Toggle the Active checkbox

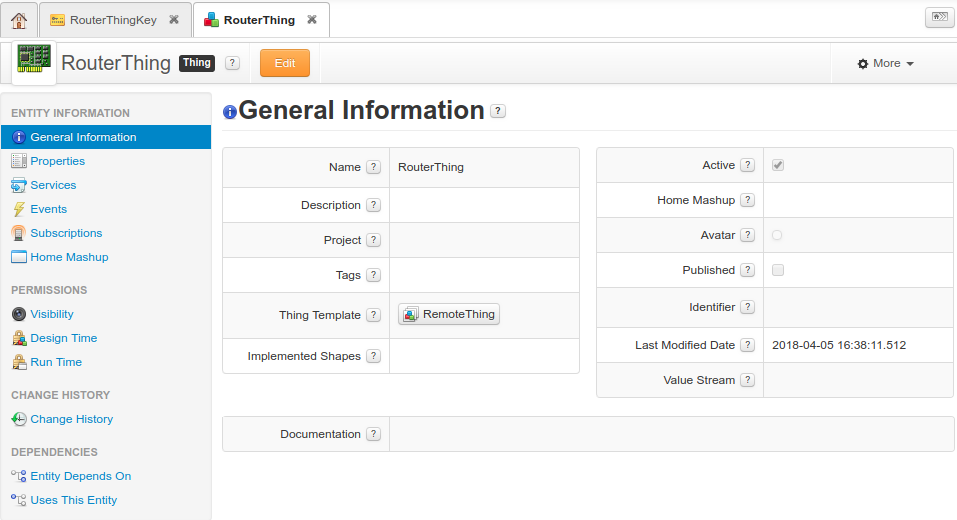click(778, 165)
